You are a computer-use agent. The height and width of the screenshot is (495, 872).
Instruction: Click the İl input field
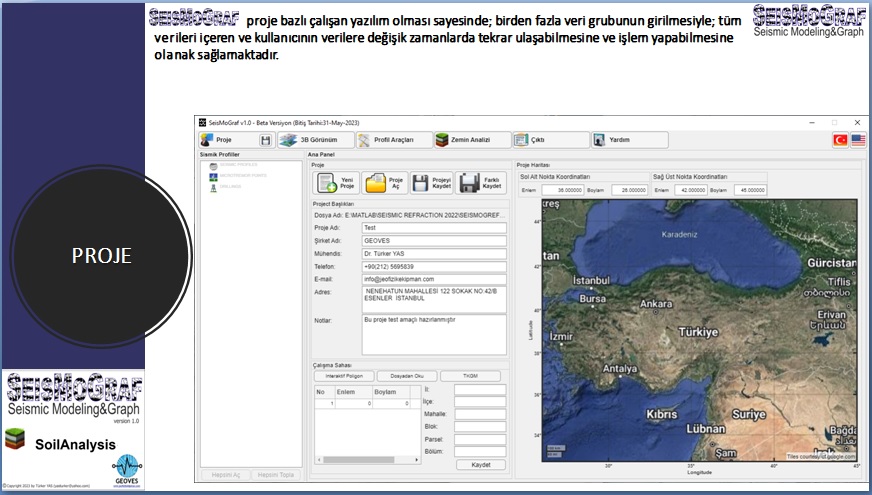click(x=480, y=390)
